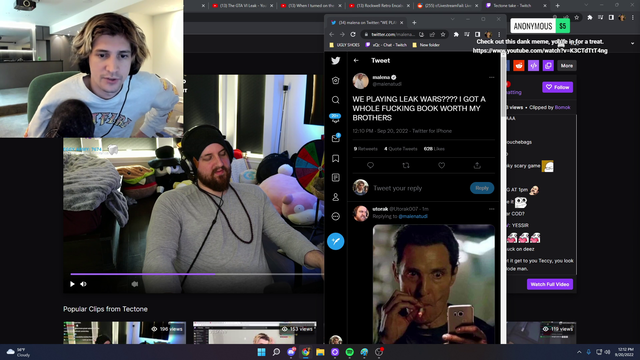Open new tab in Twitter window
The width and height of the screenshot is (640, 360).
[x=414, y=23]
